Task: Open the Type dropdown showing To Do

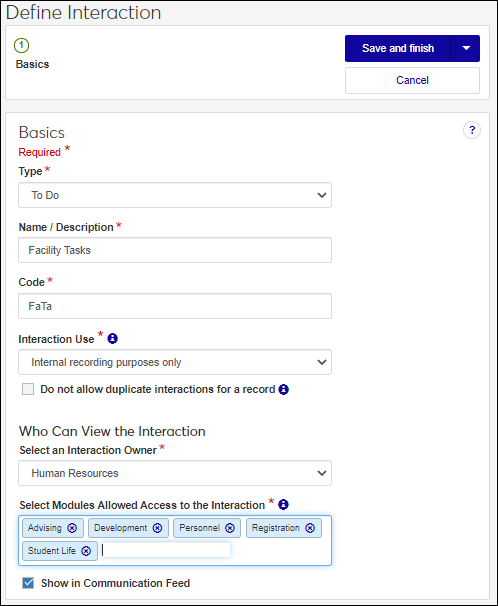Action: pos(175,195)
